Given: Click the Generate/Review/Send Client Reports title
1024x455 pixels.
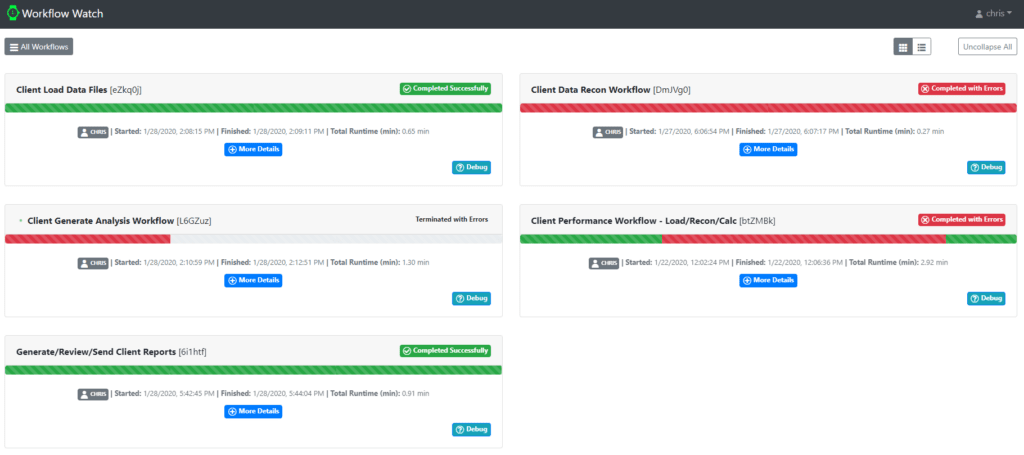Looking at the screenshot, I should 96,351.
